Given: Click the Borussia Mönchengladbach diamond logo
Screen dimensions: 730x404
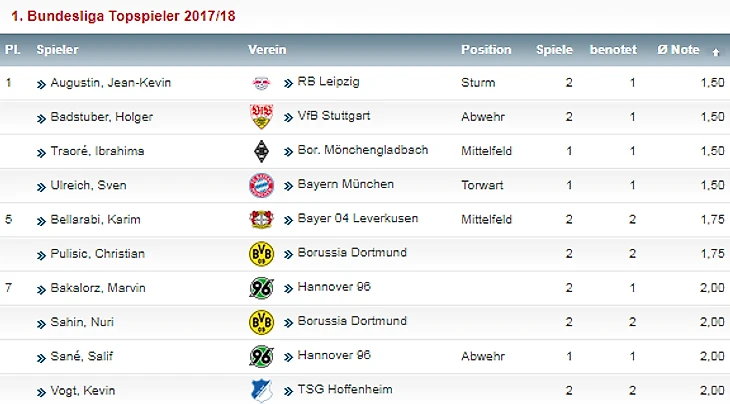Looking at the screenshot, I should click(261, 151).
